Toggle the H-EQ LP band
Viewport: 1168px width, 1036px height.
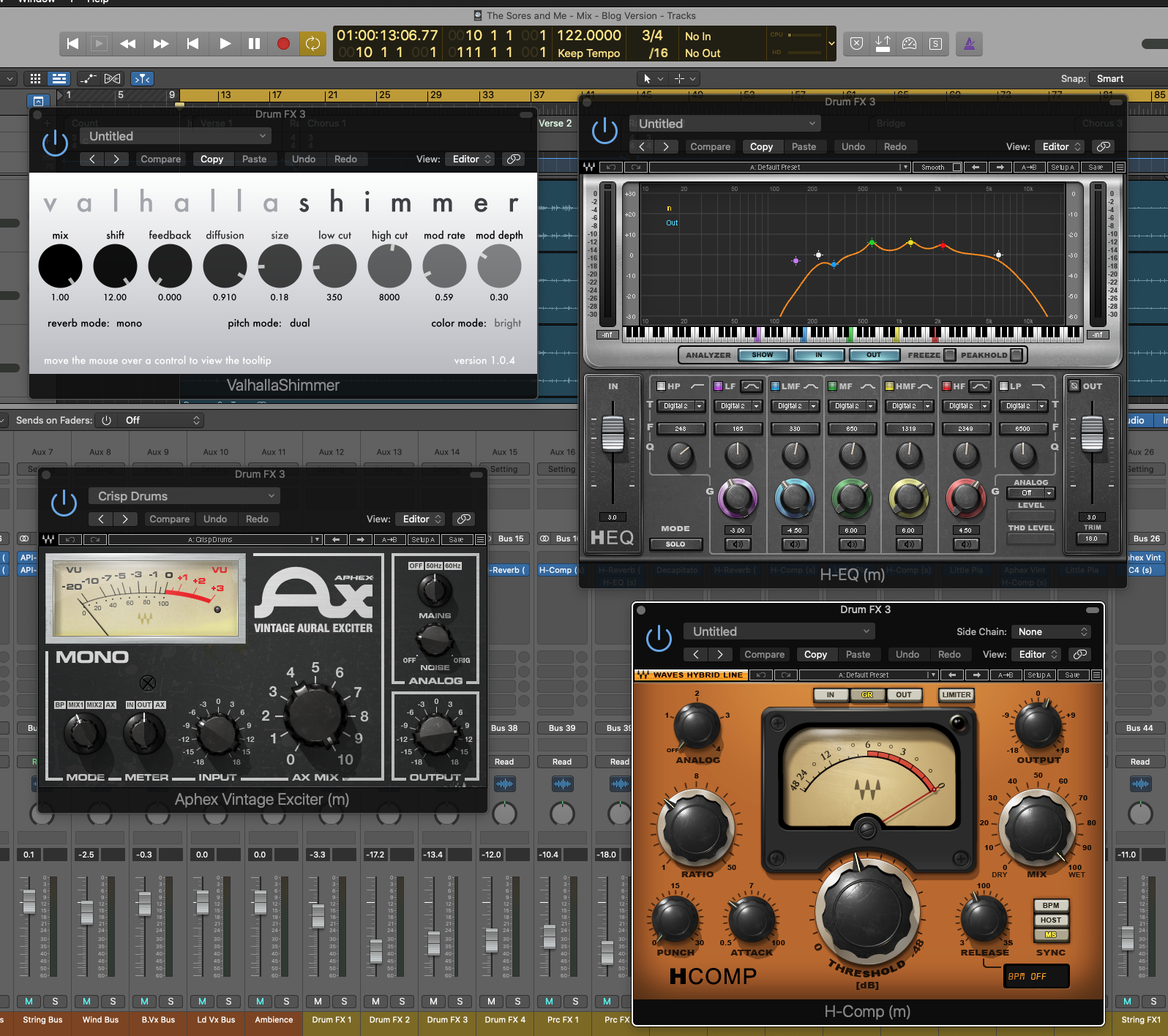pos(1004,386)
